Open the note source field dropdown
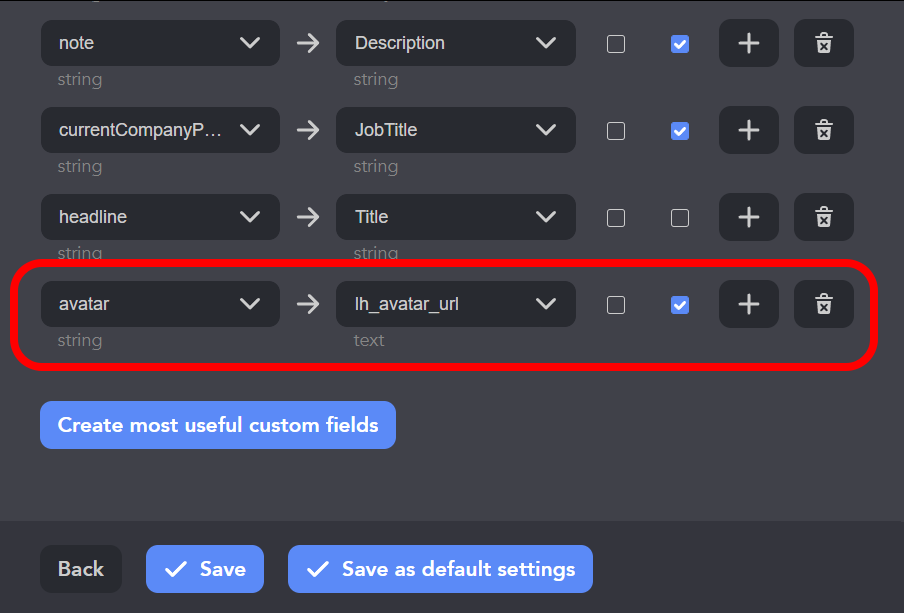This screenshot has height=613, width=904. click(x=160, y=43)
